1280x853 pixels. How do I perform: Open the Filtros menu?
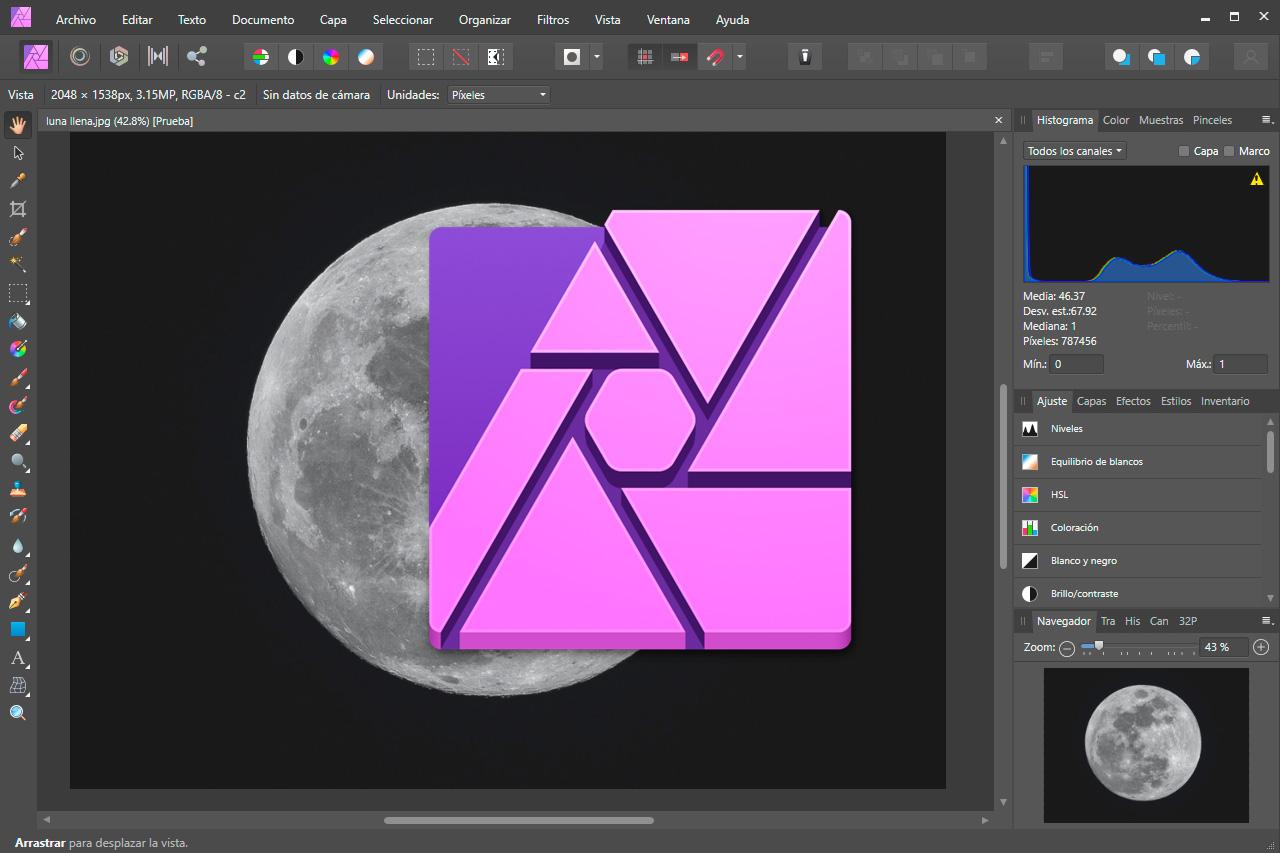pyautogui.click(x=552, y=19)
